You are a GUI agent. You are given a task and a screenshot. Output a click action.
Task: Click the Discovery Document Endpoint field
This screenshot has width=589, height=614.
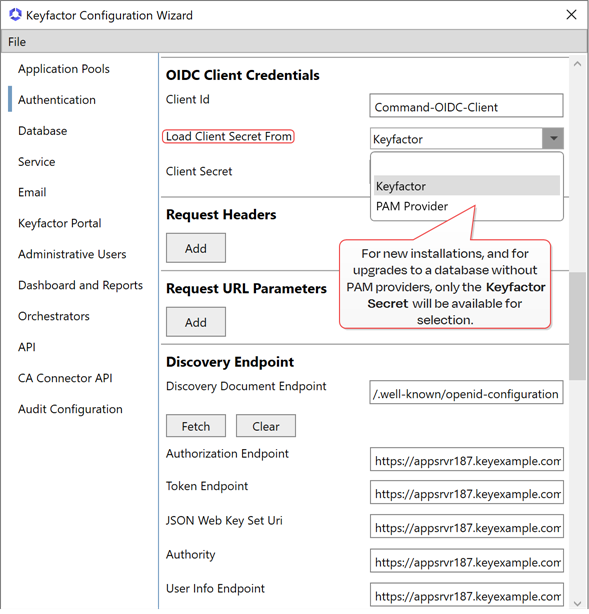pyautogui.click(x=466, y=392)
